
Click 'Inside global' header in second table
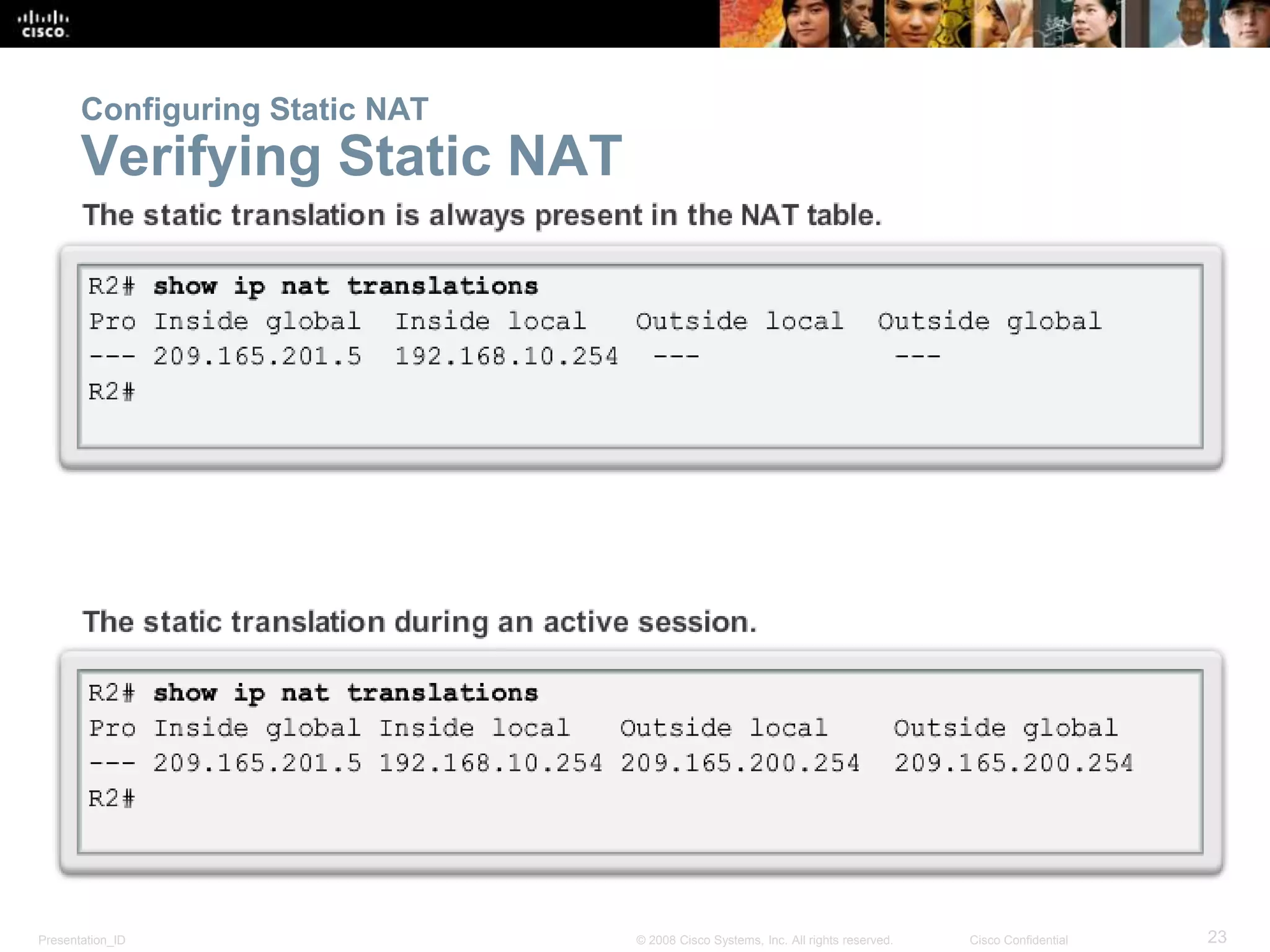[257, 728]
